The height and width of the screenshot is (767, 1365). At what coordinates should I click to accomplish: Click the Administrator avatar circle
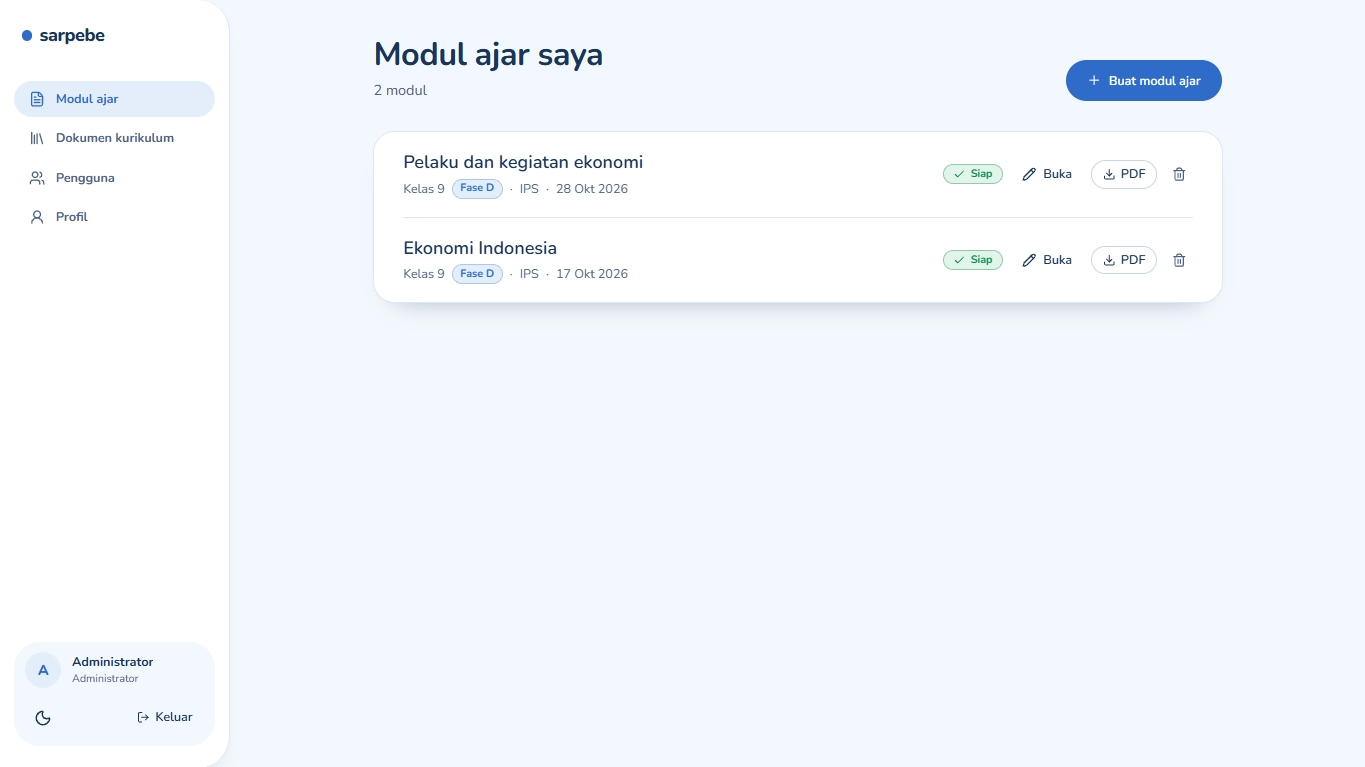[43, 670]
